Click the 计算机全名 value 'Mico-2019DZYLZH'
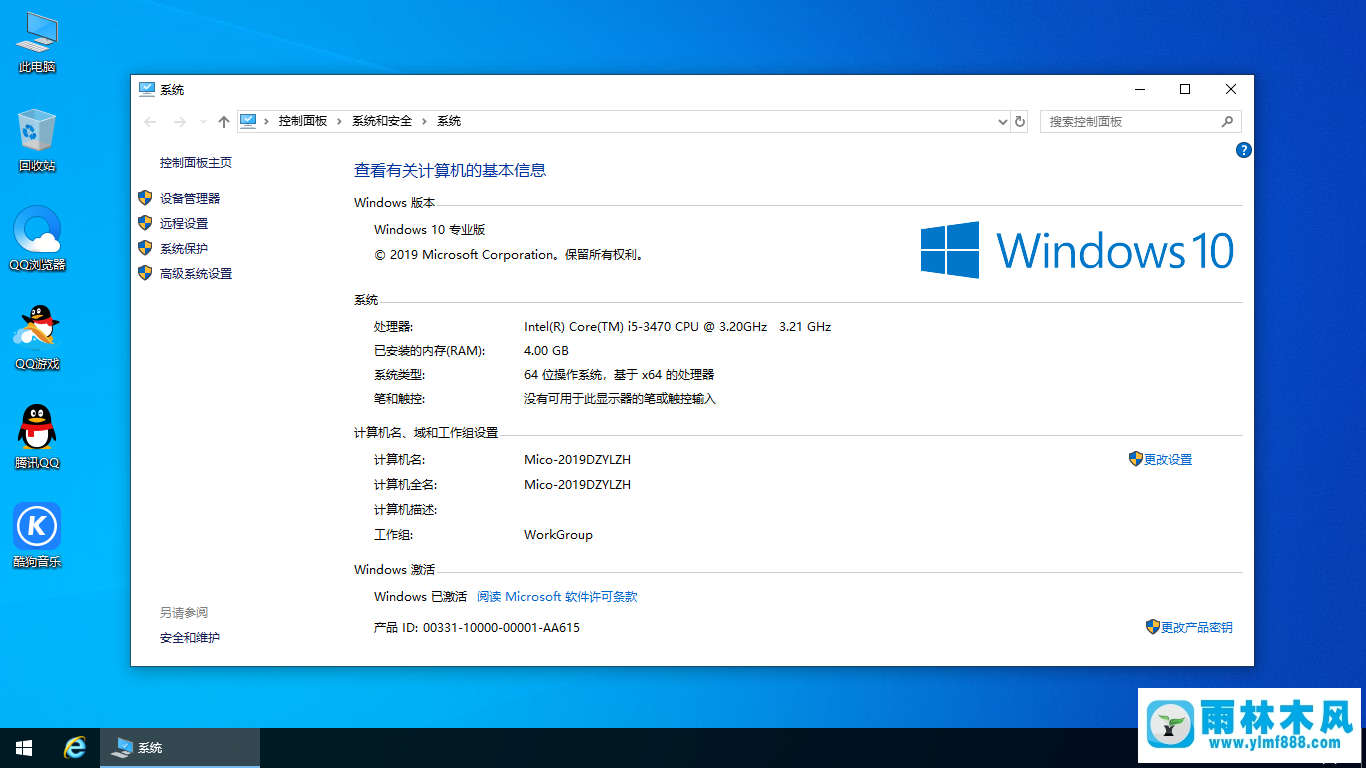 [x=577, y=485]
